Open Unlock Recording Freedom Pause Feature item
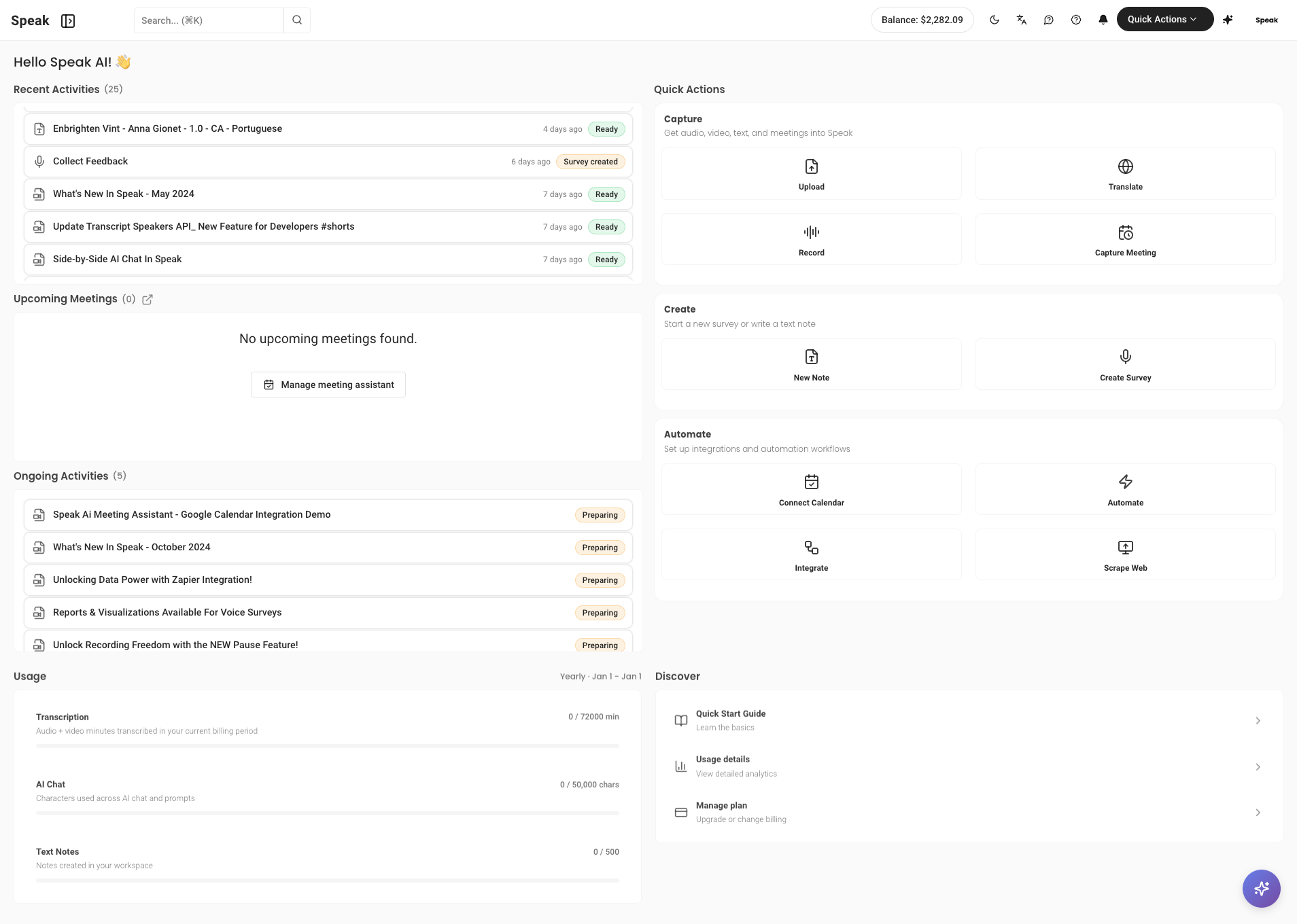The image size is (1297, 924). coord(328,642)
